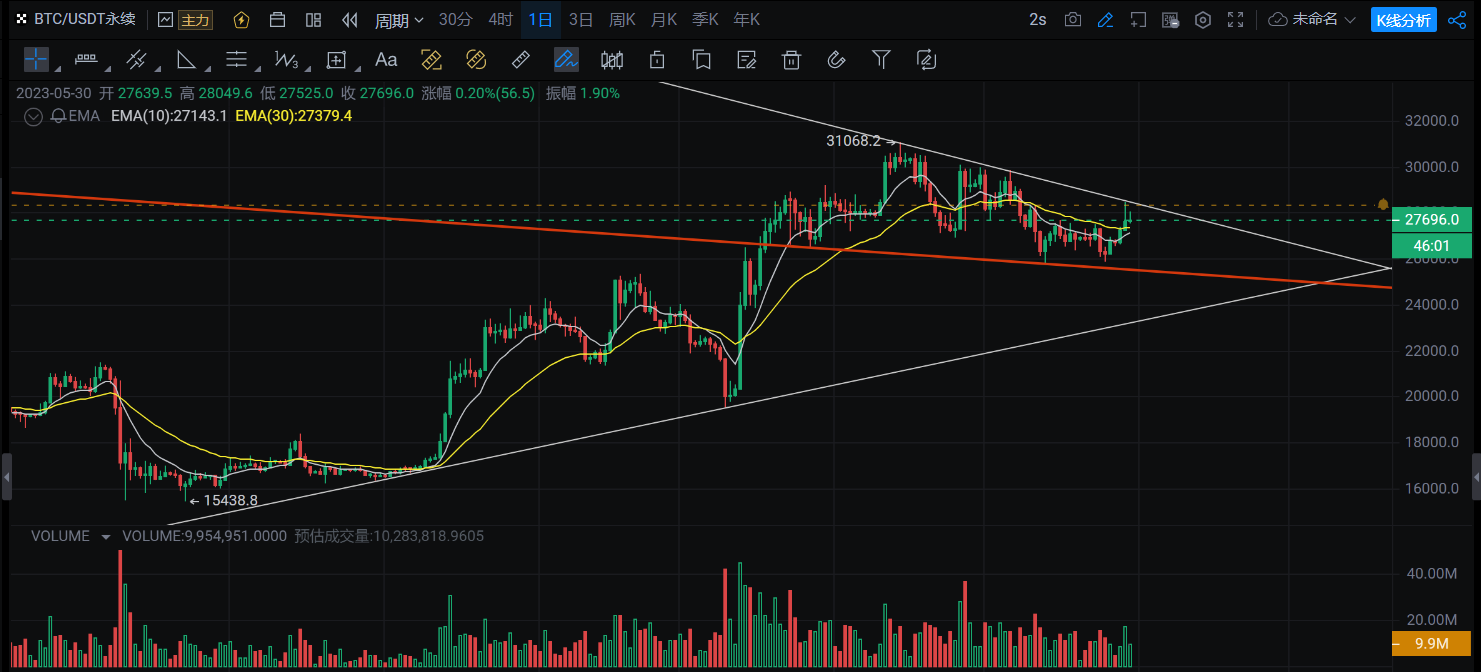The height and width of the screenshot is (672, 1481).
Task: Select the crosshair cursor tool
Action: tap(36, 60)
